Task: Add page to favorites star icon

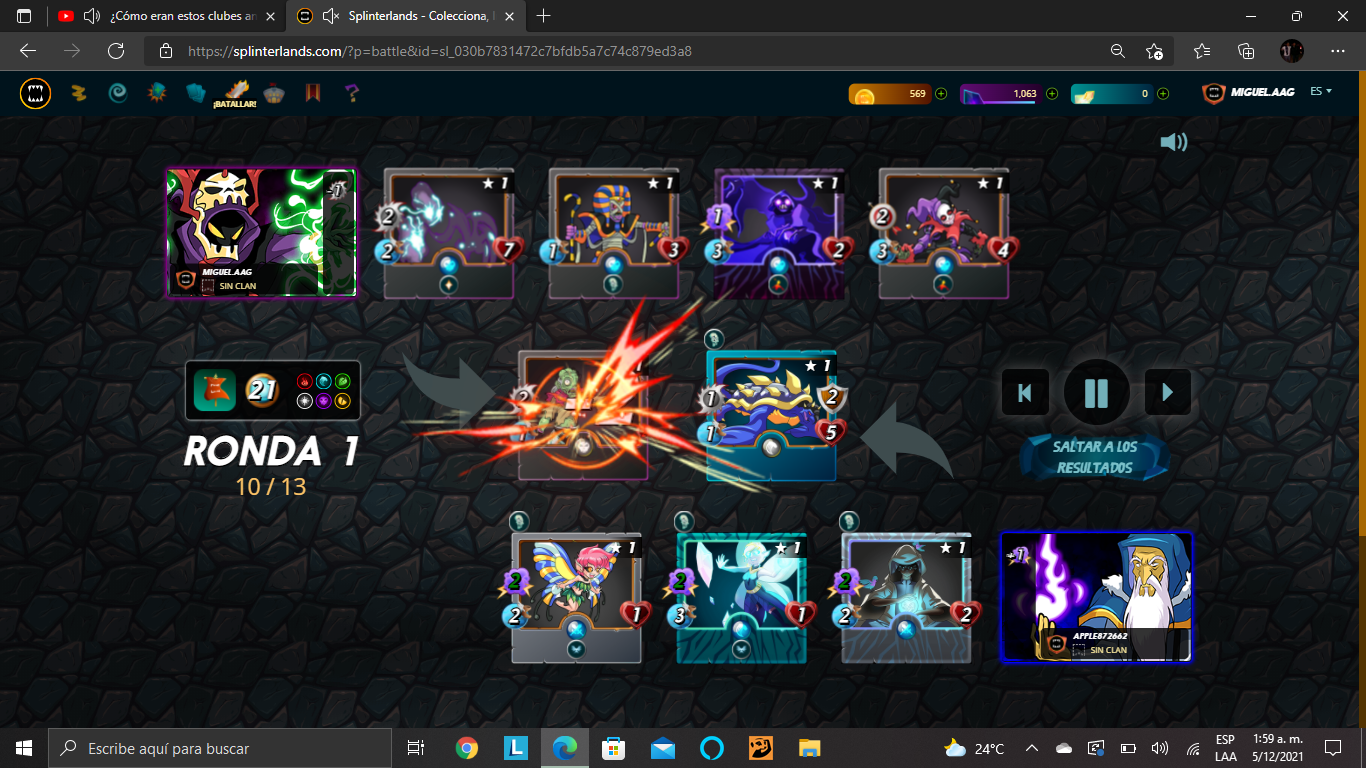Action: point(1154,51)
